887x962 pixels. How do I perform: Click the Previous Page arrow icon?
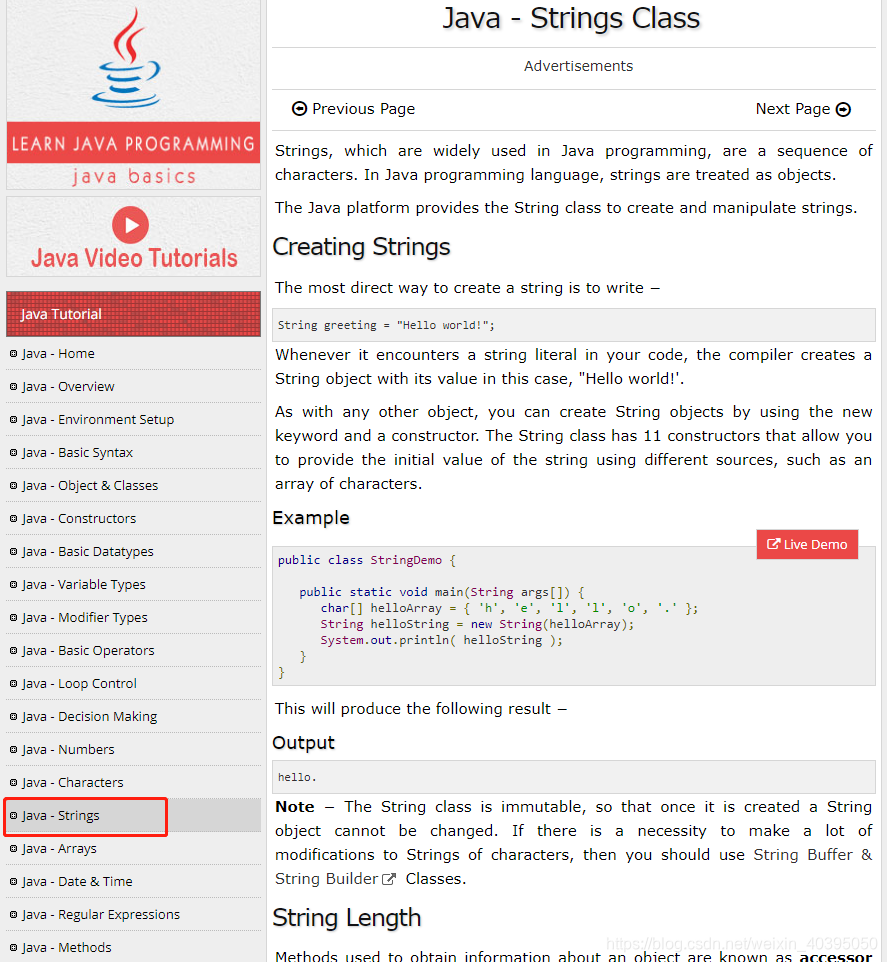299,109
